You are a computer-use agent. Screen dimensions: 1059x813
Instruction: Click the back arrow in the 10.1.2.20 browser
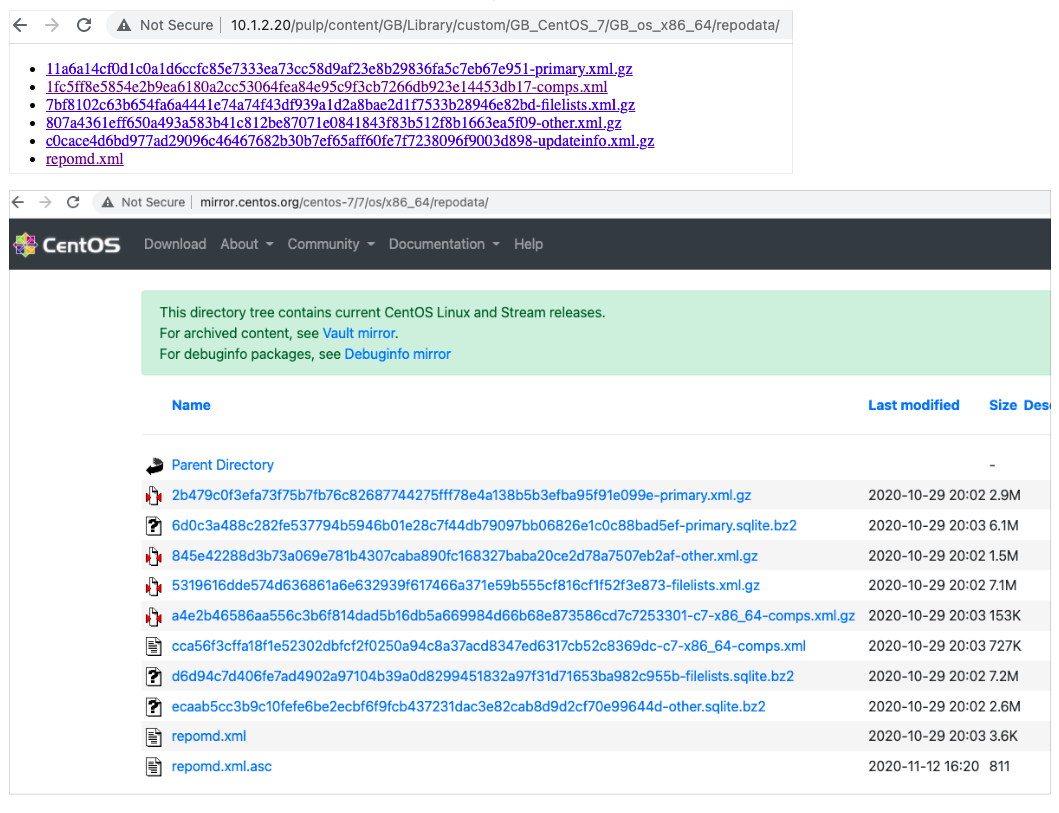coord(20,26)
